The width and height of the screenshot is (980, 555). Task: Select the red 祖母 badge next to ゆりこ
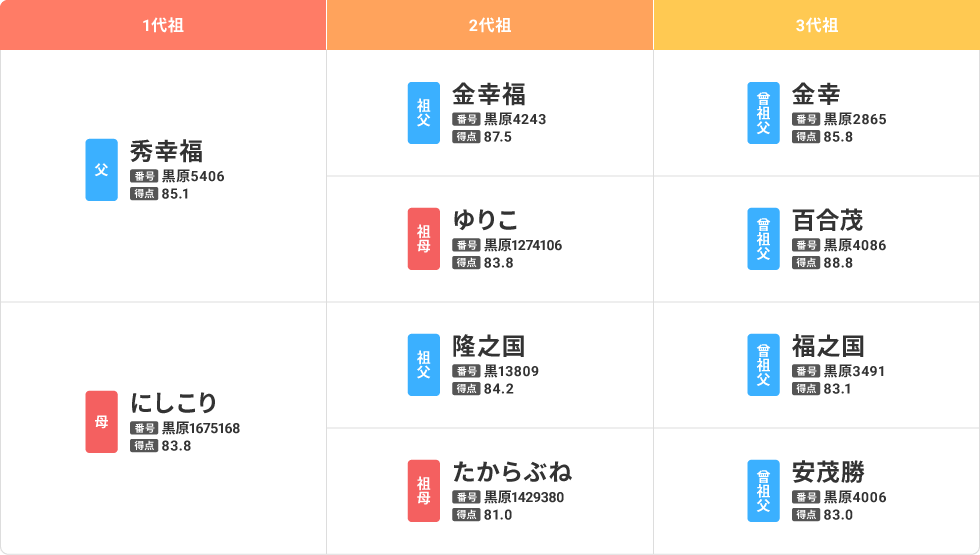424,239
